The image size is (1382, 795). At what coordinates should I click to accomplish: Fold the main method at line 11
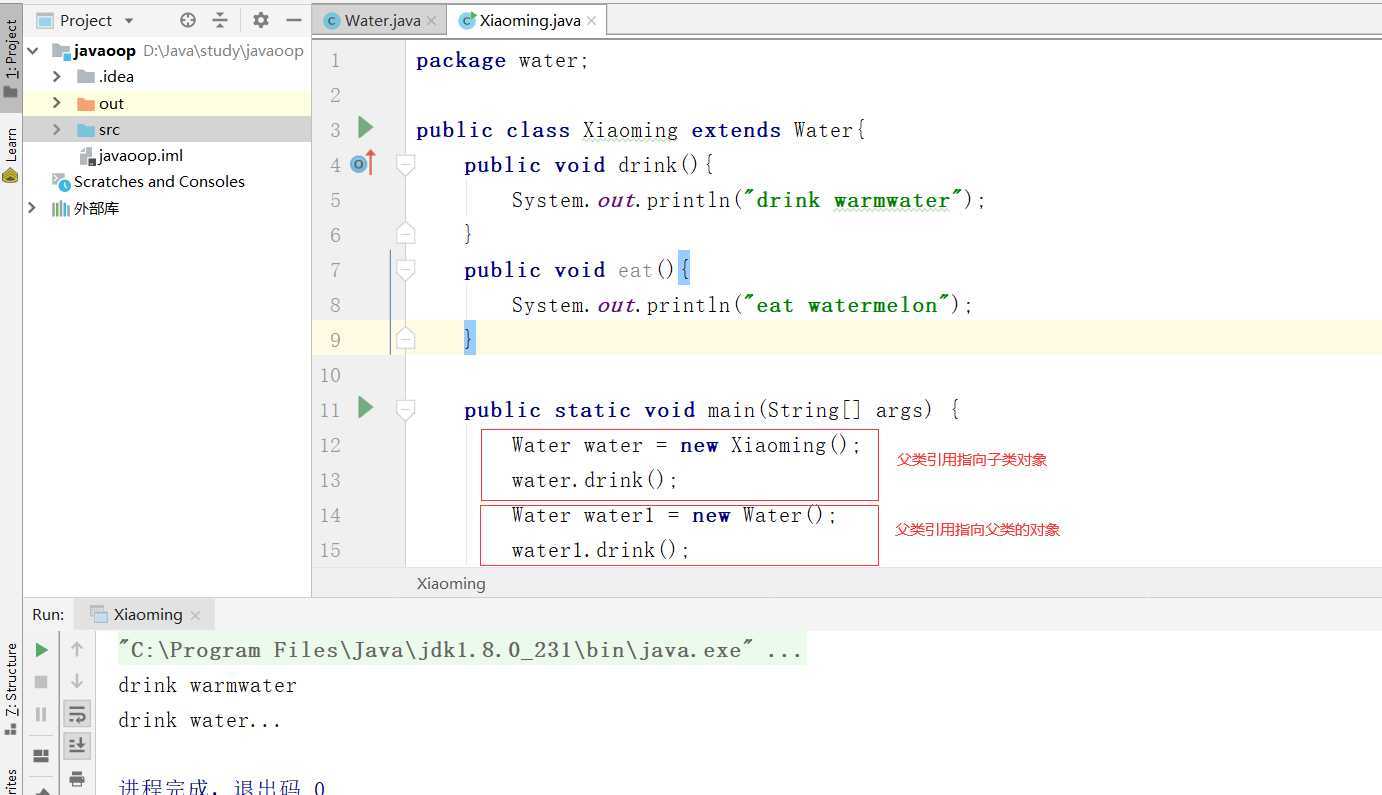405,408
